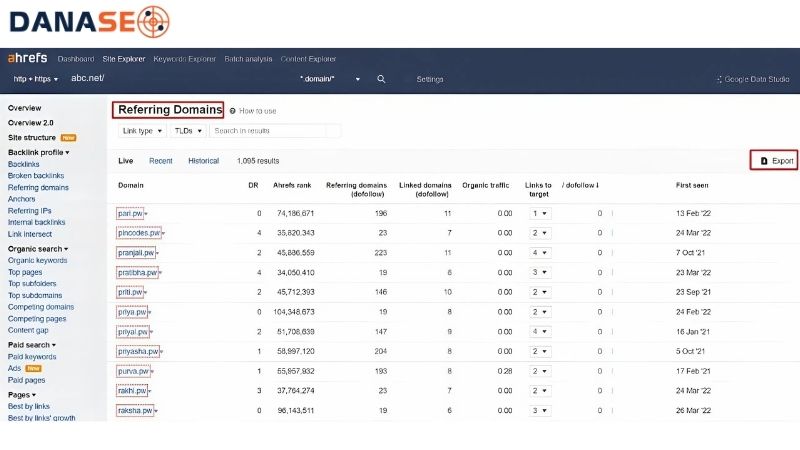Viewport: 800px width, 450px height.
Task: Open the pincodes.pw domain link
Action: [139, 233]
